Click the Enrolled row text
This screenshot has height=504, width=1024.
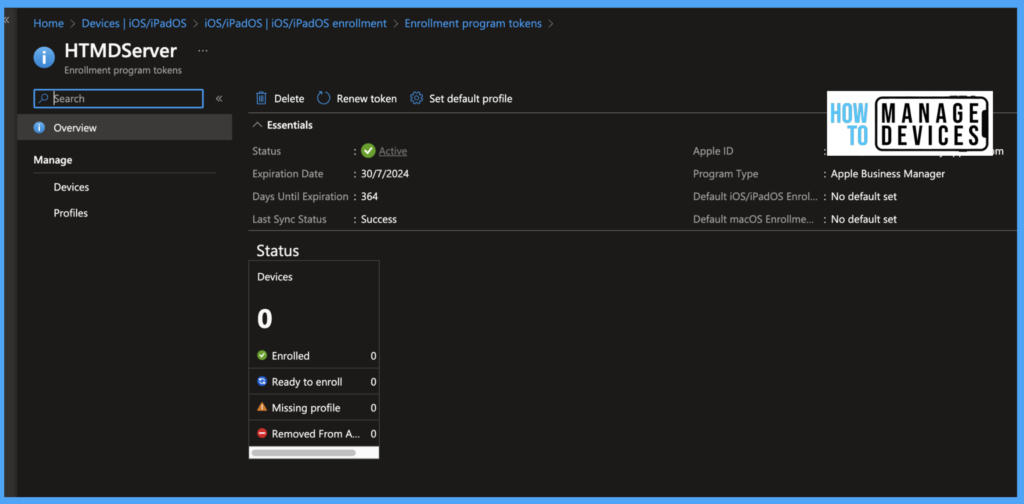click(x=291, y=356)
